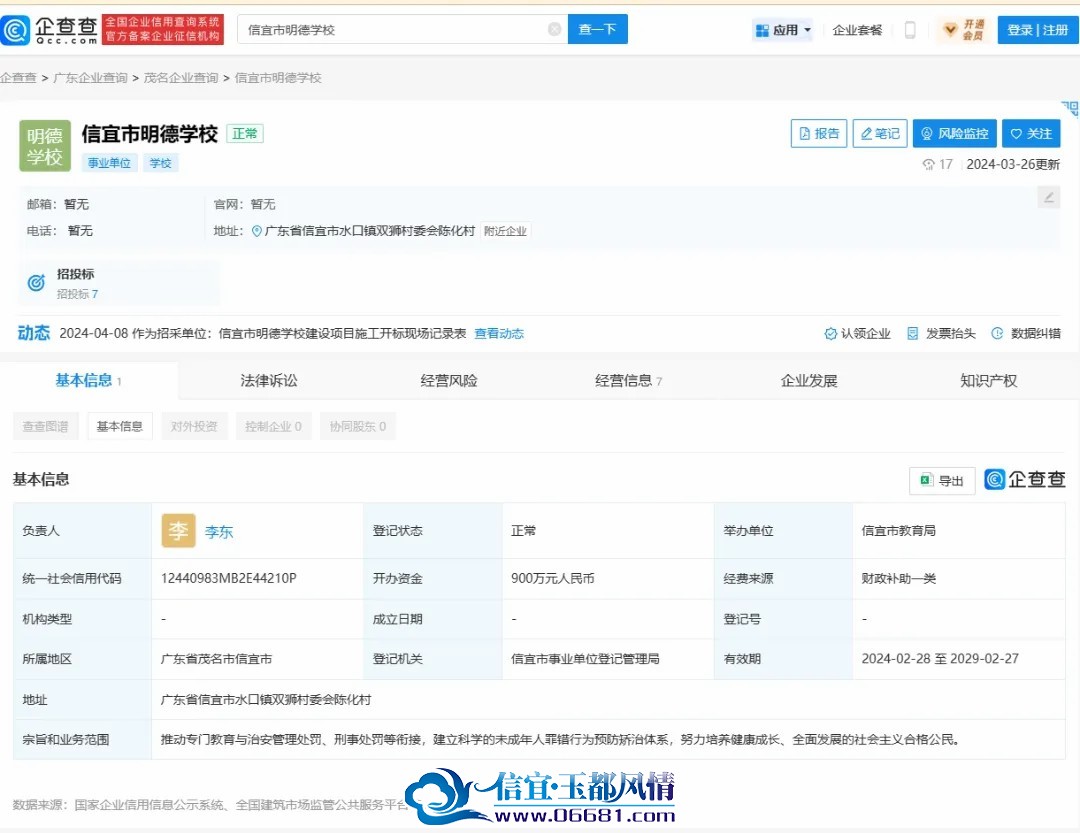Select the credit code 12440983MB2E44210P
1080x833 pixels.
point(229,578)
